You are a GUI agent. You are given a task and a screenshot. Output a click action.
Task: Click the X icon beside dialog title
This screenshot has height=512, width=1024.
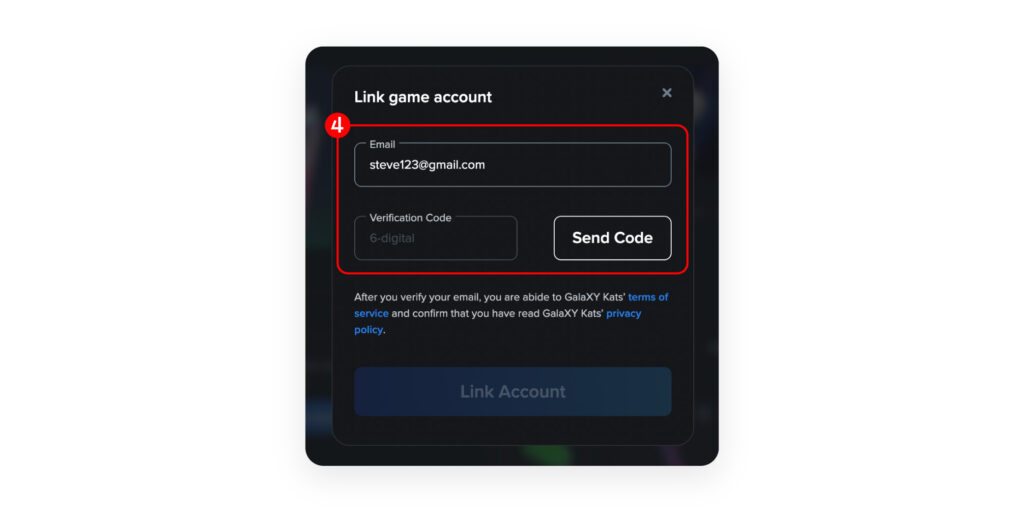667,93
